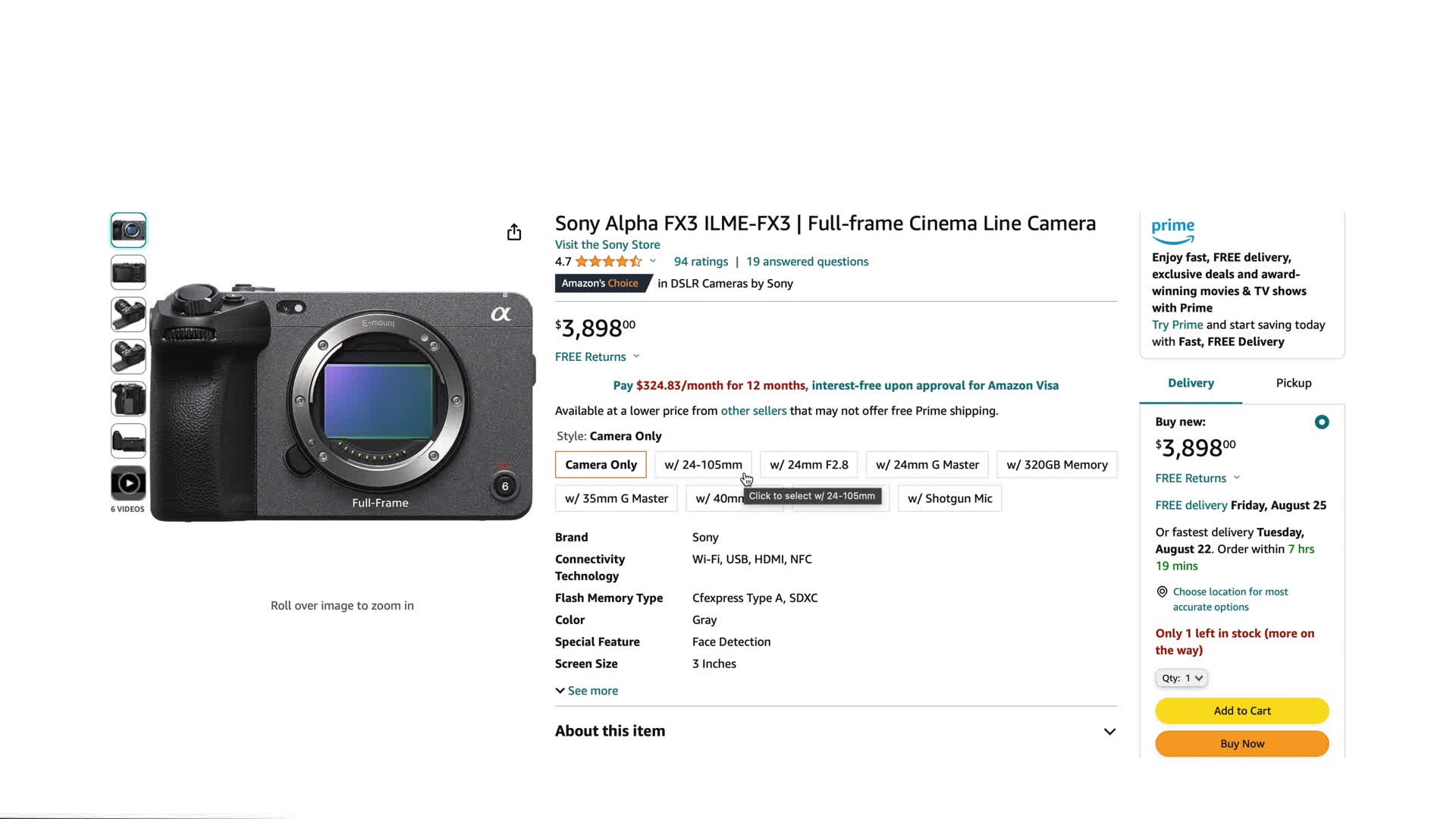
Task: Open the 19 answered questions link
Action: (807, 262)
